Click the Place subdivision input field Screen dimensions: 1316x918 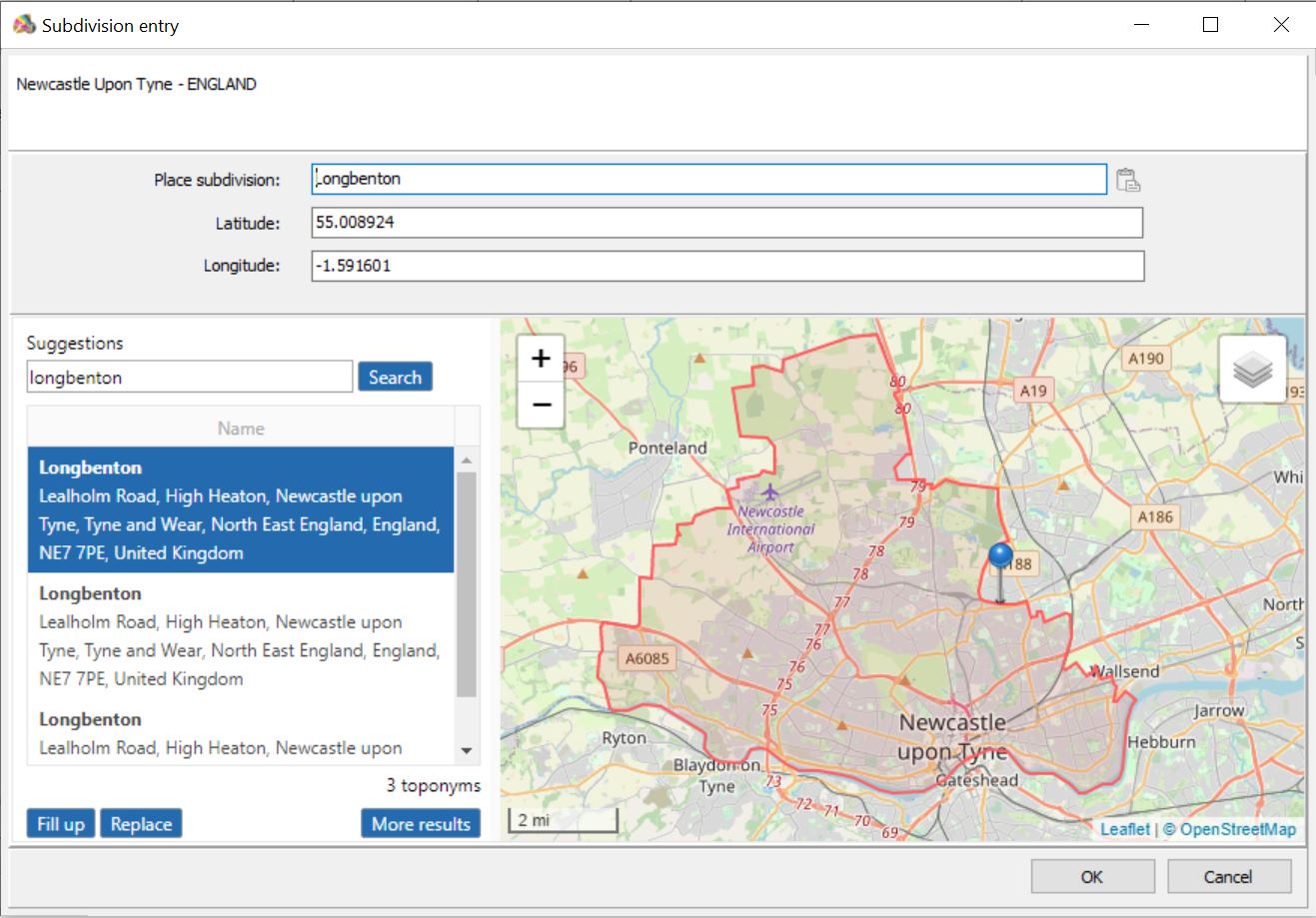(709, 179)
